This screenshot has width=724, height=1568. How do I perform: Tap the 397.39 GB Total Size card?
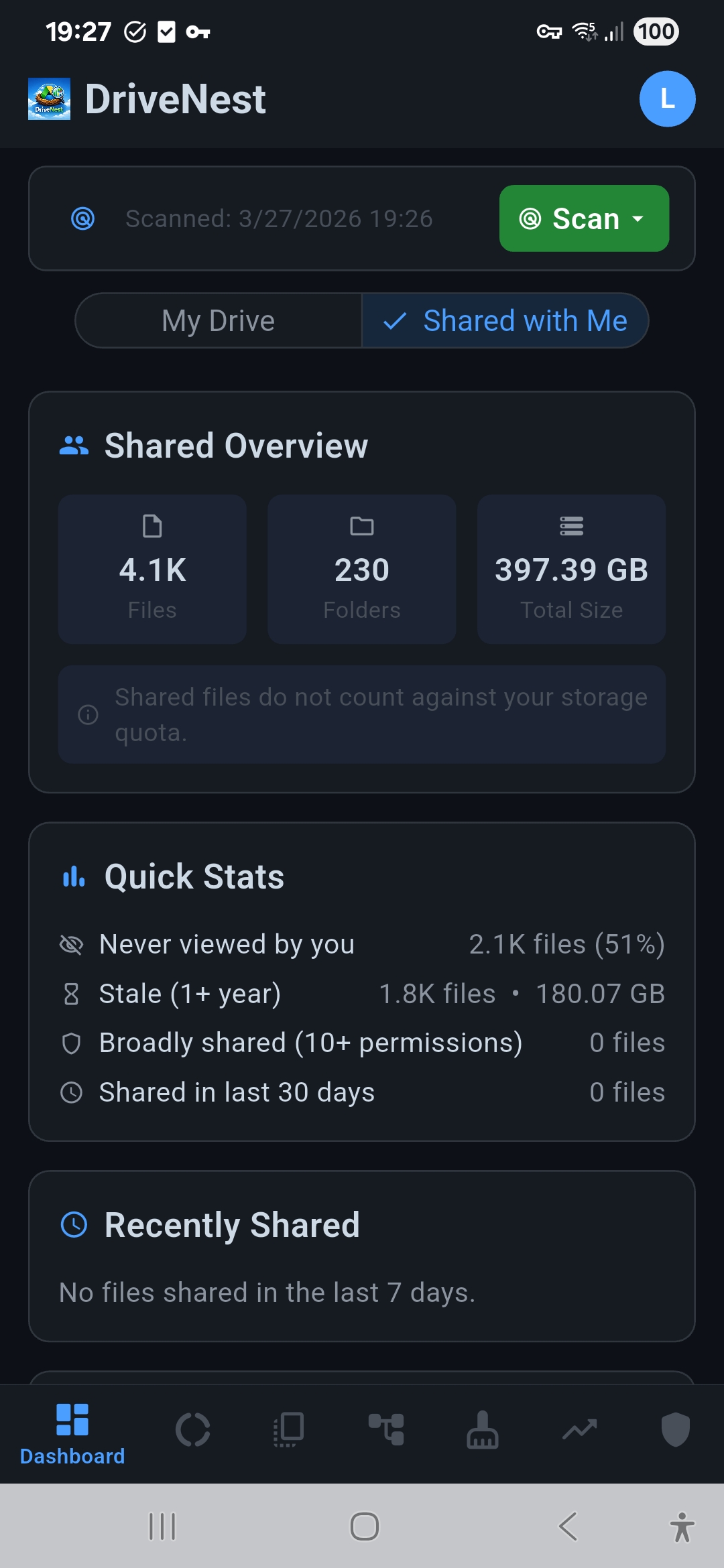[x=571, y=569]
